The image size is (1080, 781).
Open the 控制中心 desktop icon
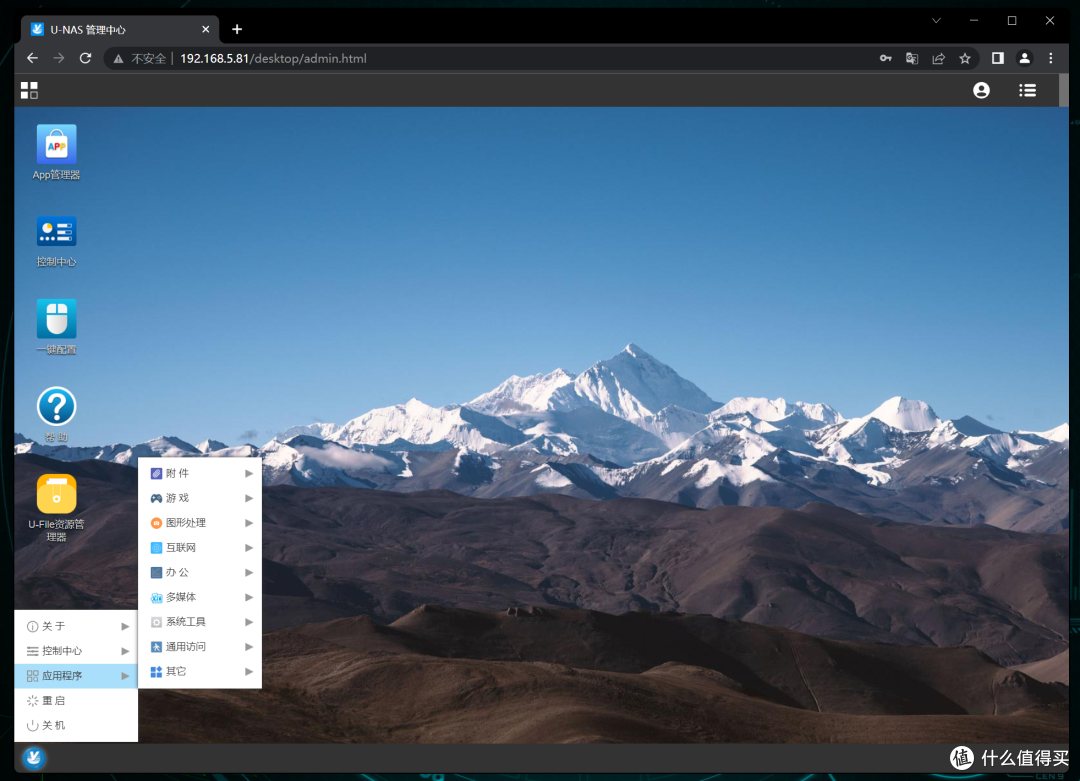(56, 232)
